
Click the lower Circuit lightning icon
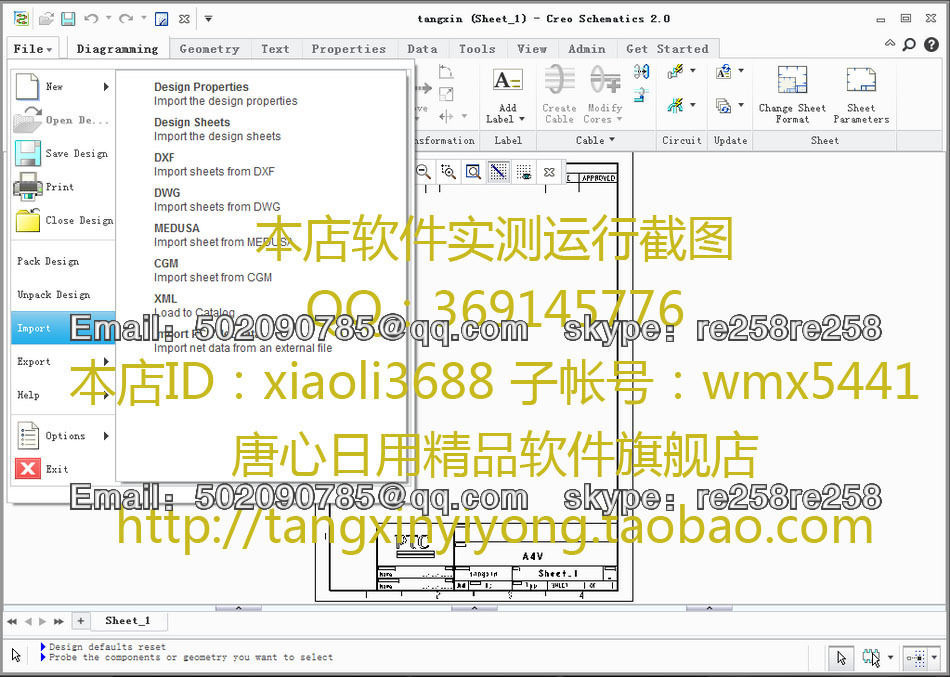point(676,105)
